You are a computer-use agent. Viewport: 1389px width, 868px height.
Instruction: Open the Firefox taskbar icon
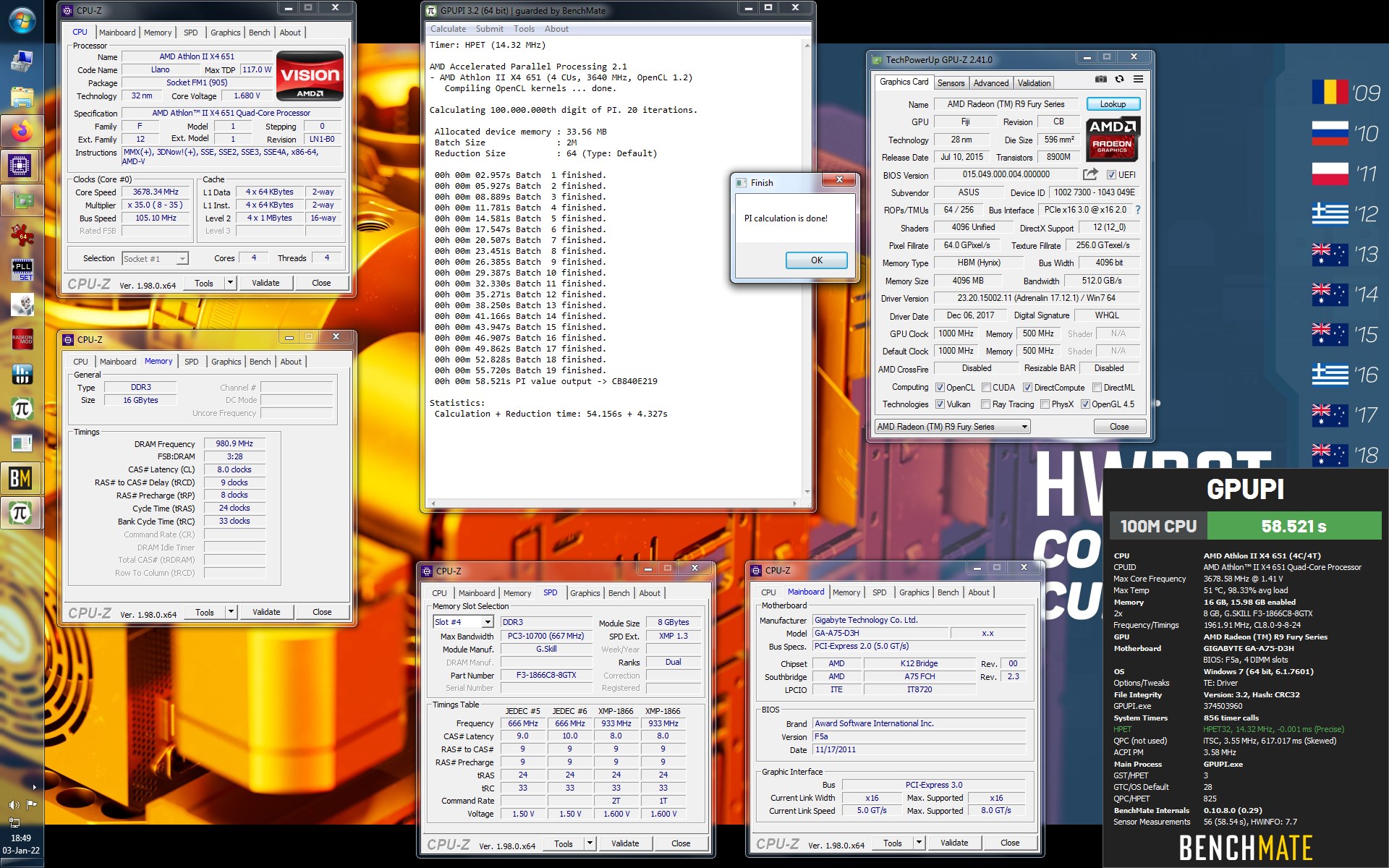click(22, 132)
